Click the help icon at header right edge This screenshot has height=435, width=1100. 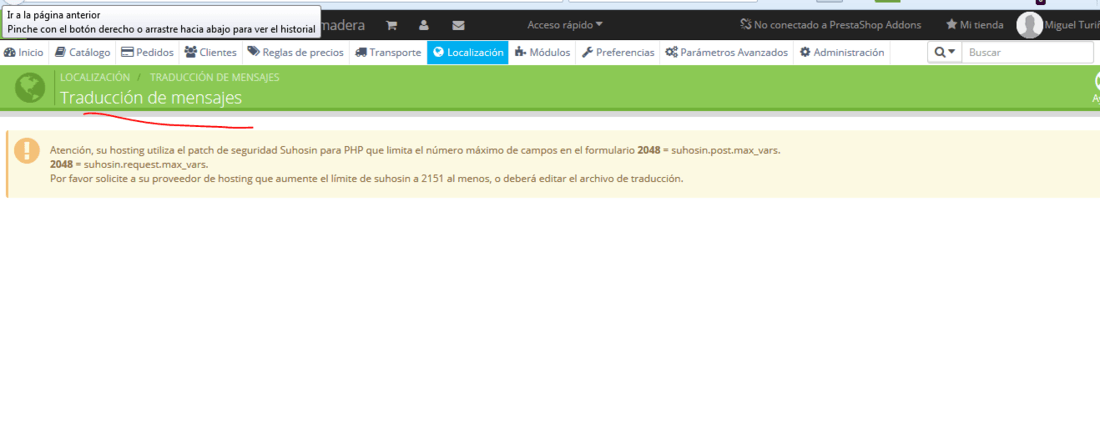pyautogui.click(x=1096, y=86)
